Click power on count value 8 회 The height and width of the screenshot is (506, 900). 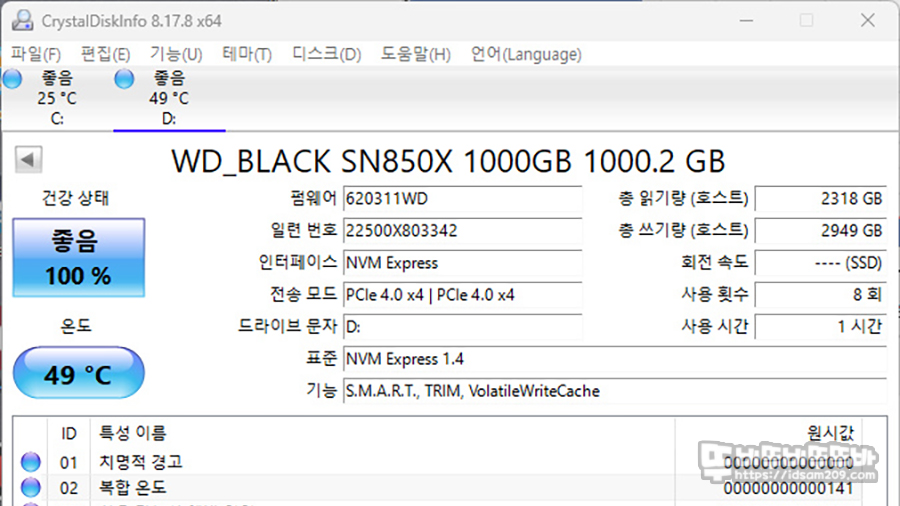pyautogui.click(x=821, y=295)
